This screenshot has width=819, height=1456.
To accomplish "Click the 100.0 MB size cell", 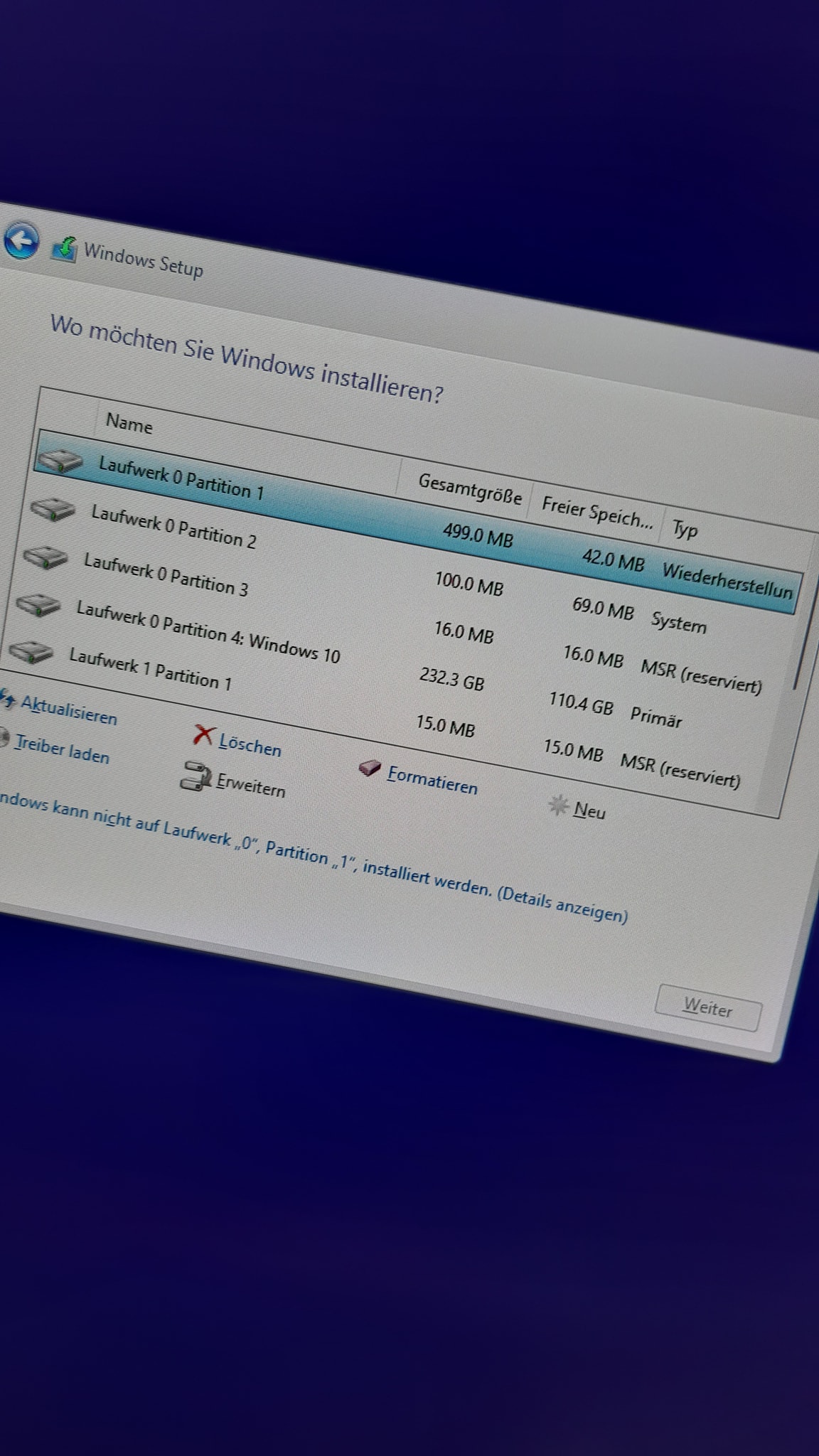I will pos(469,584).
